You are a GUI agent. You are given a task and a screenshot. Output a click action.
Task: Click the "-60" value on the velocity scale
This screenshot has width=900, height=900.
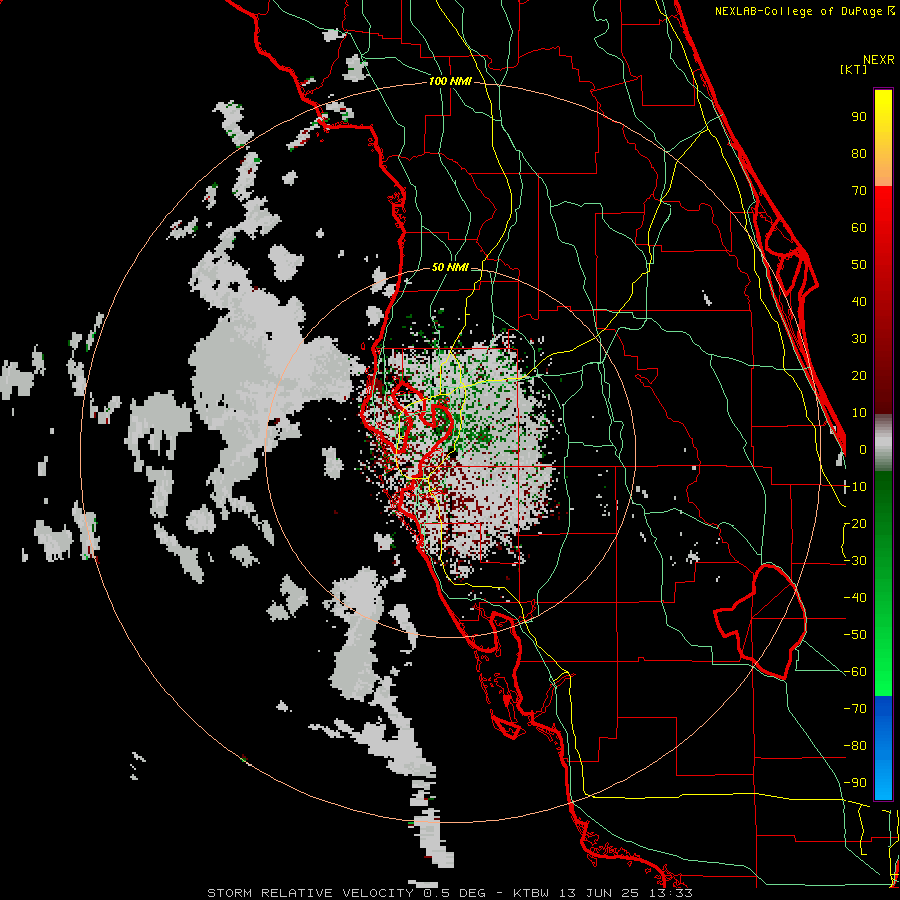tap(855, 672)
